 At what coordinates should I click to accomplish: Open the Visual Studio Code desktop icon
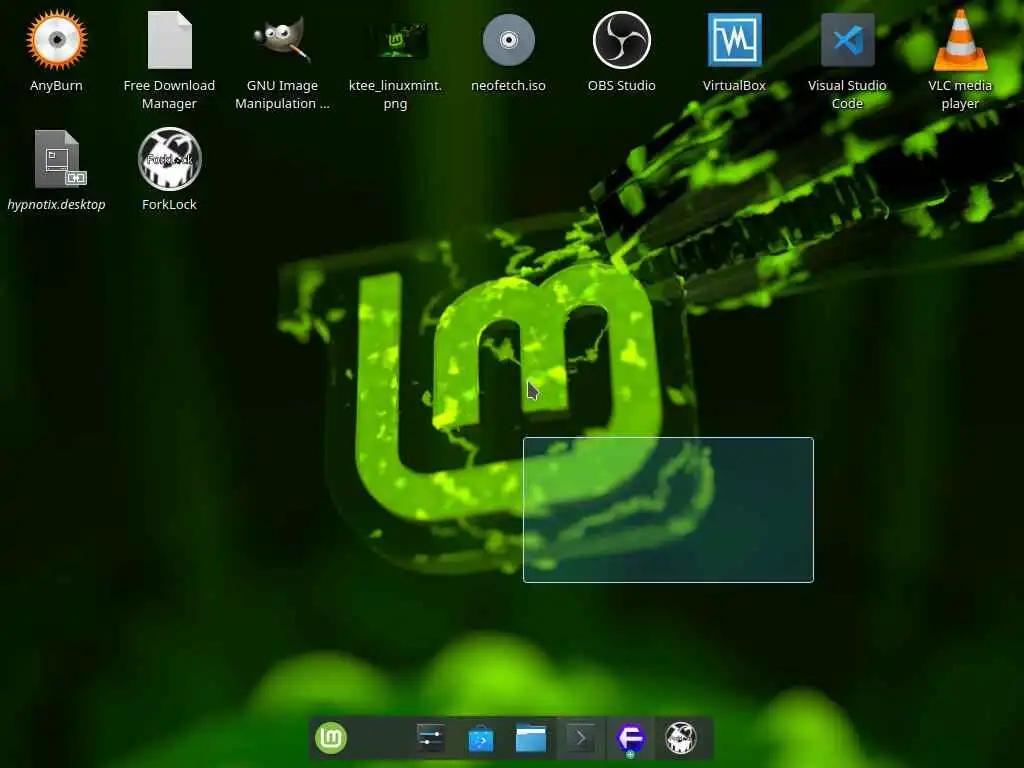(x=848, y=40)
